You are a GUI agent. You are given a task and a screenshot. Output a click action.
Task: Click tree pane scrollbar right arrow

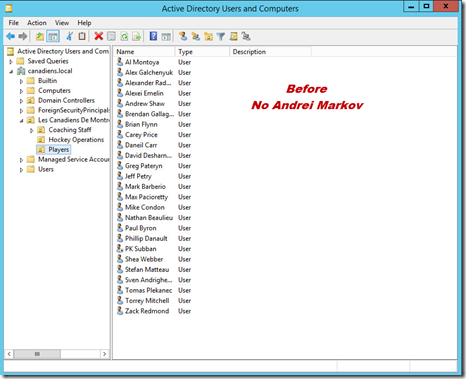click(105, 354)
